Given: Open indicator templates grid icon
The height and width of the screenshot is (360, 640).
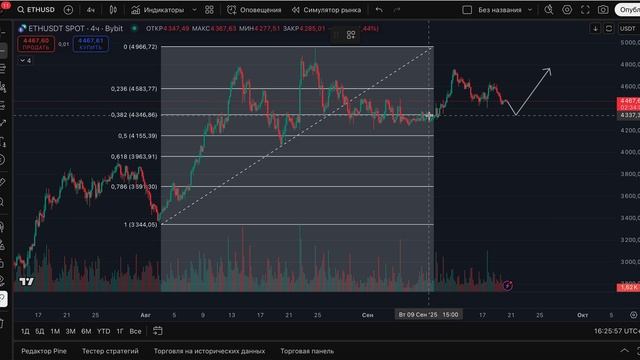Looking at the screenshot, I should (209, 10).
